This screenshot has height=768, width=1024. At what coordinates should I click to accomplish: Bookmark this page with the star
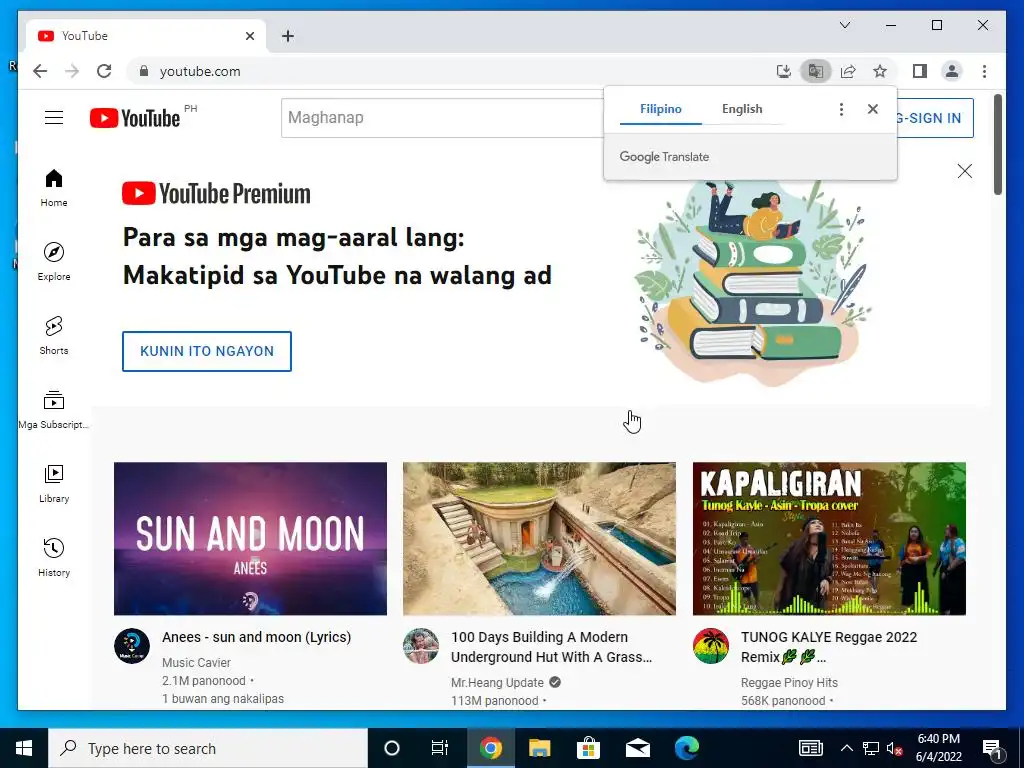[x=880, y=71]
